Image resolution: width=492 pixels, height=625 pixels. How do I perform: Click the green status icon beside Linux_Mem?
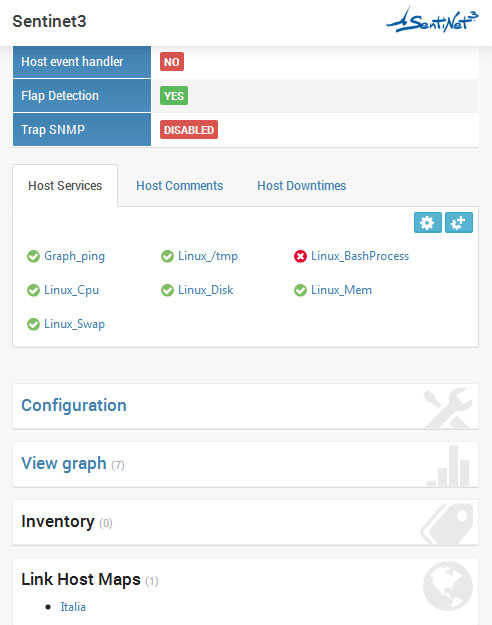300,290
